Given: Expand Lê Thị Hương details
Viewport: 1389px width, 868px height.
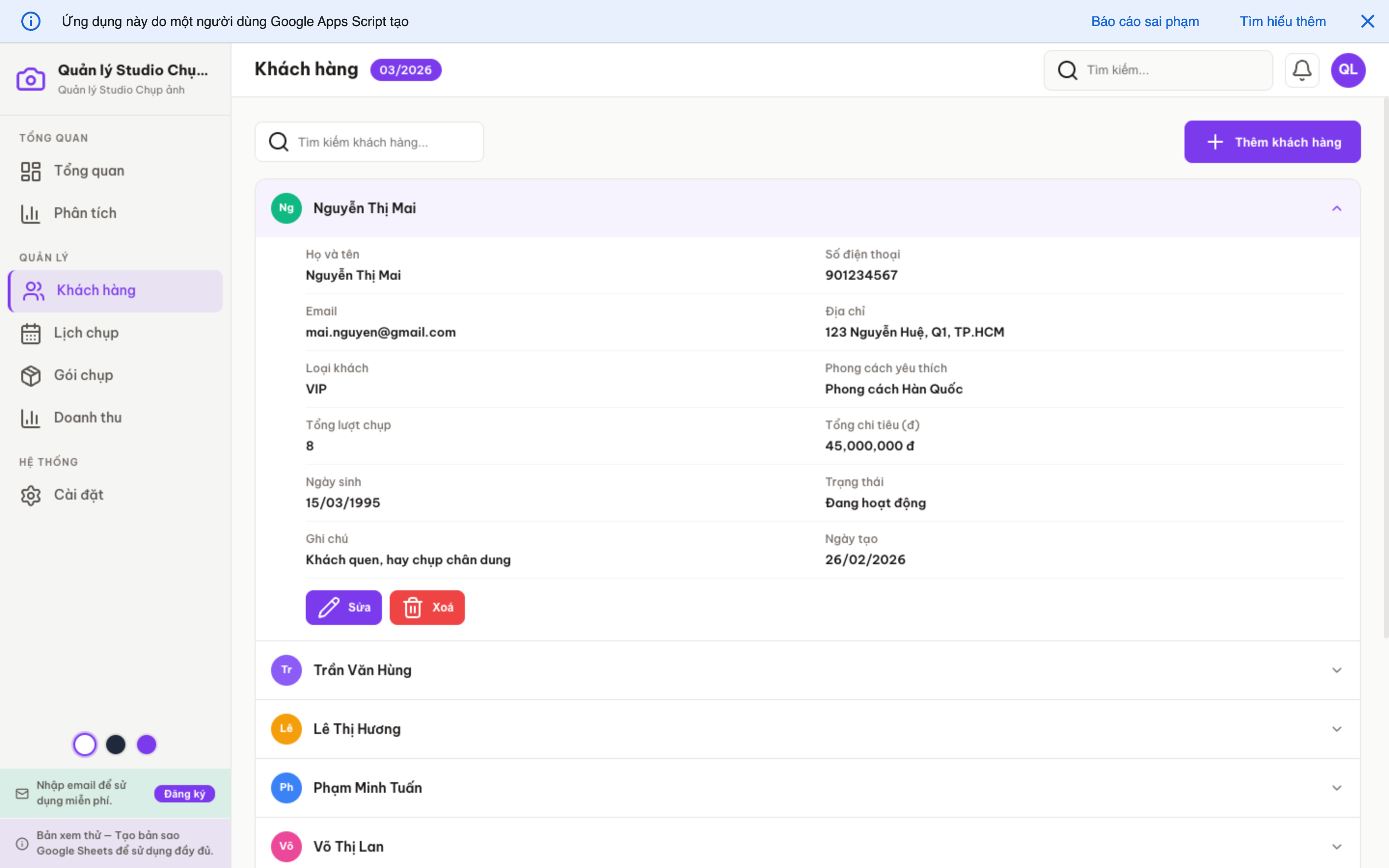Looking at the screenshot, I should click(x=1337, y=729).
